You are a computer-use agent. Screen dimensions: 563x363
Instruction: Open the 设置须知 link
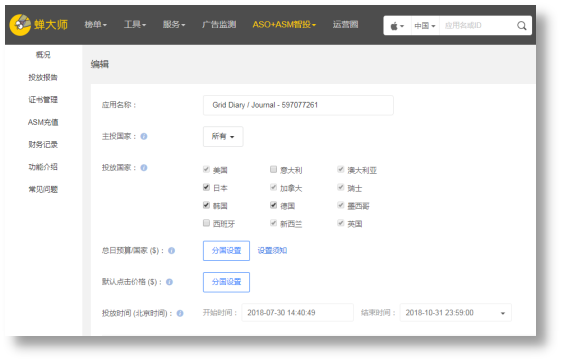pos(272,251)
